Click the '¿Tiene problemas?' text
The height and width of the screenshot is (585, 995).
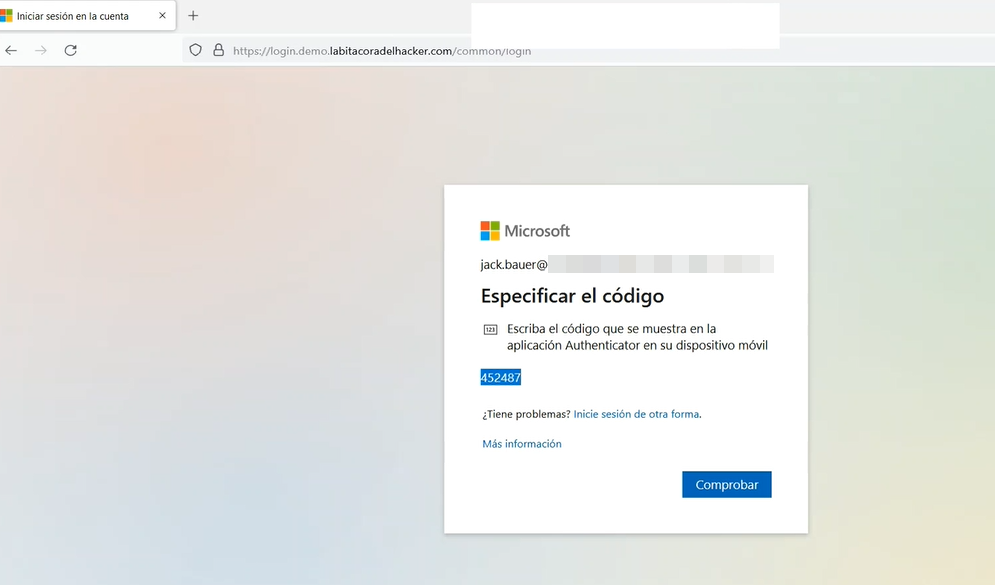tap(526, 414)
